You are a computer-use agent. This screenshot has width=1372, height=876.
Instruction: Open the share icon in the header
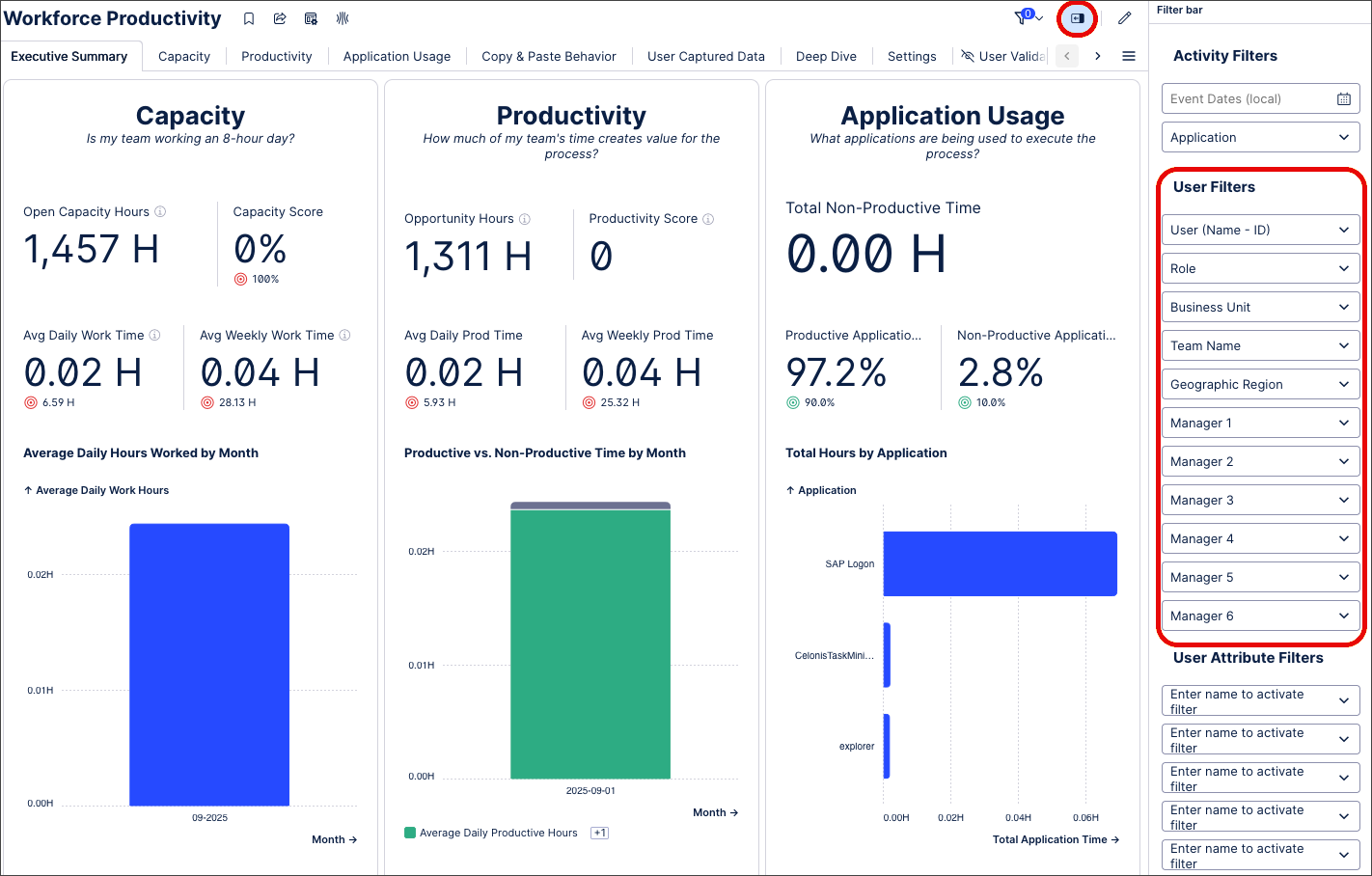coord(280,18)
